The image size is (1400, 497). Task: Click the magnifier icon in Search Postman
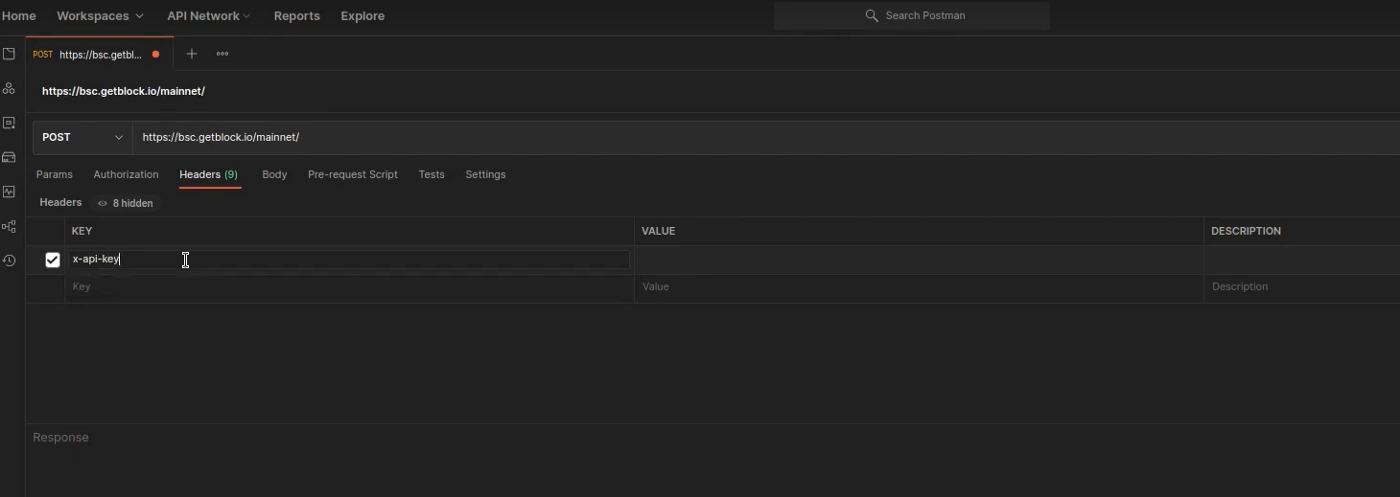click(872, 16)
